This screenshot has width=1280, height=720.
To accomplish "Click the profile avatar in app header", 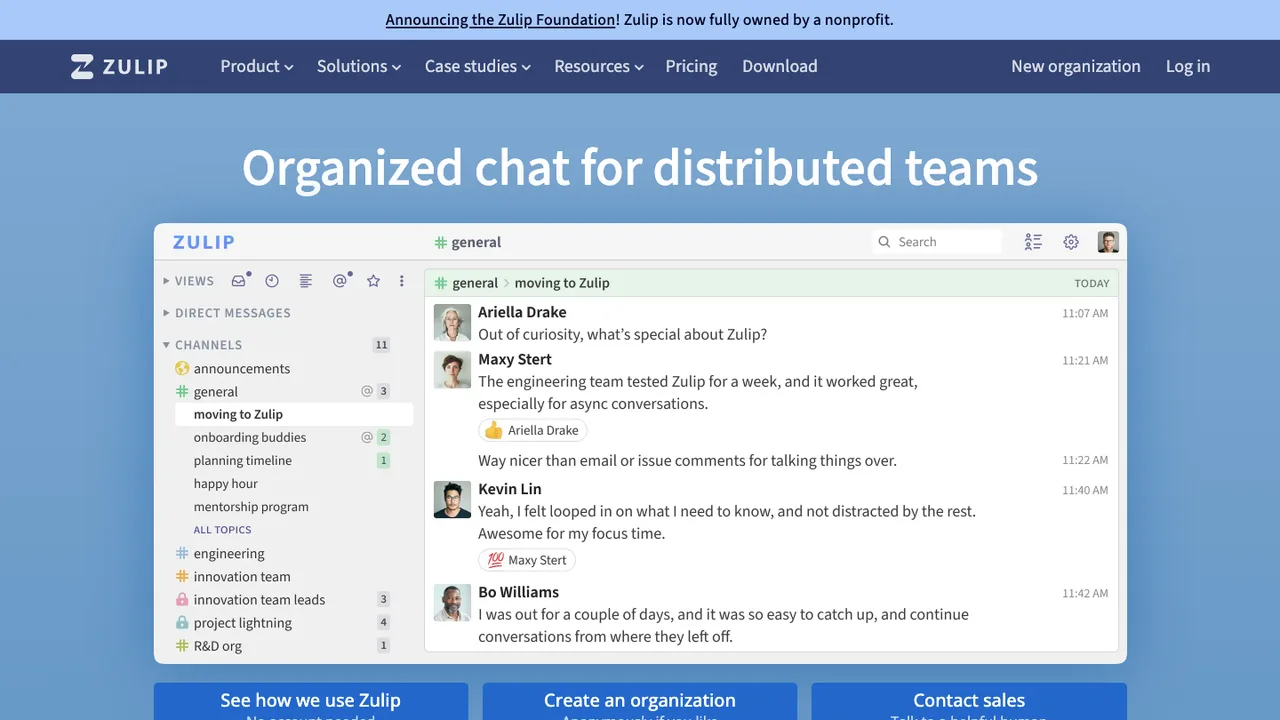I will tap(1108, 242).
